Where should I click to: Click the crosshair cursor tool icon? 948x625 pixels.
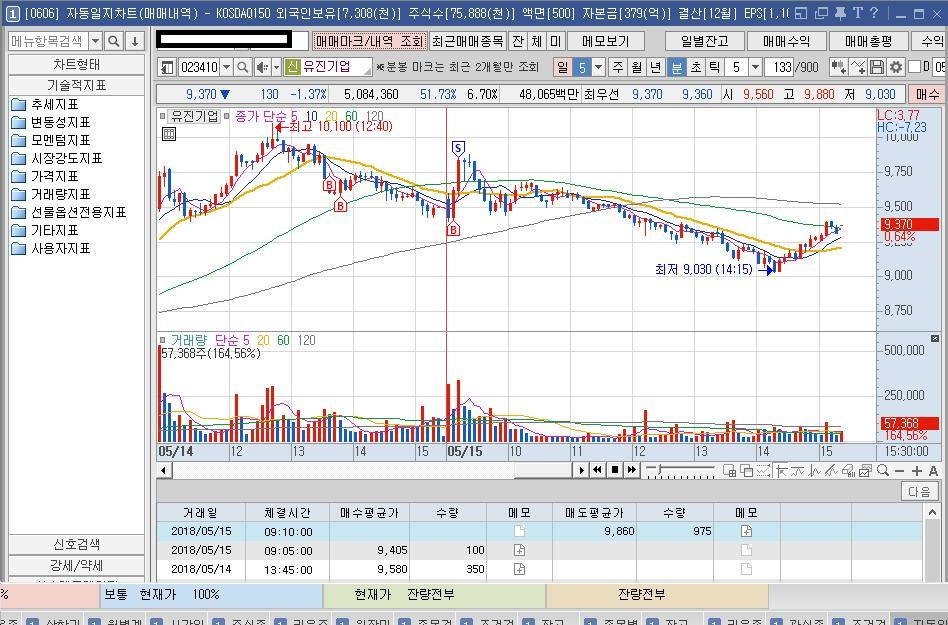click(x=781, y=470)
